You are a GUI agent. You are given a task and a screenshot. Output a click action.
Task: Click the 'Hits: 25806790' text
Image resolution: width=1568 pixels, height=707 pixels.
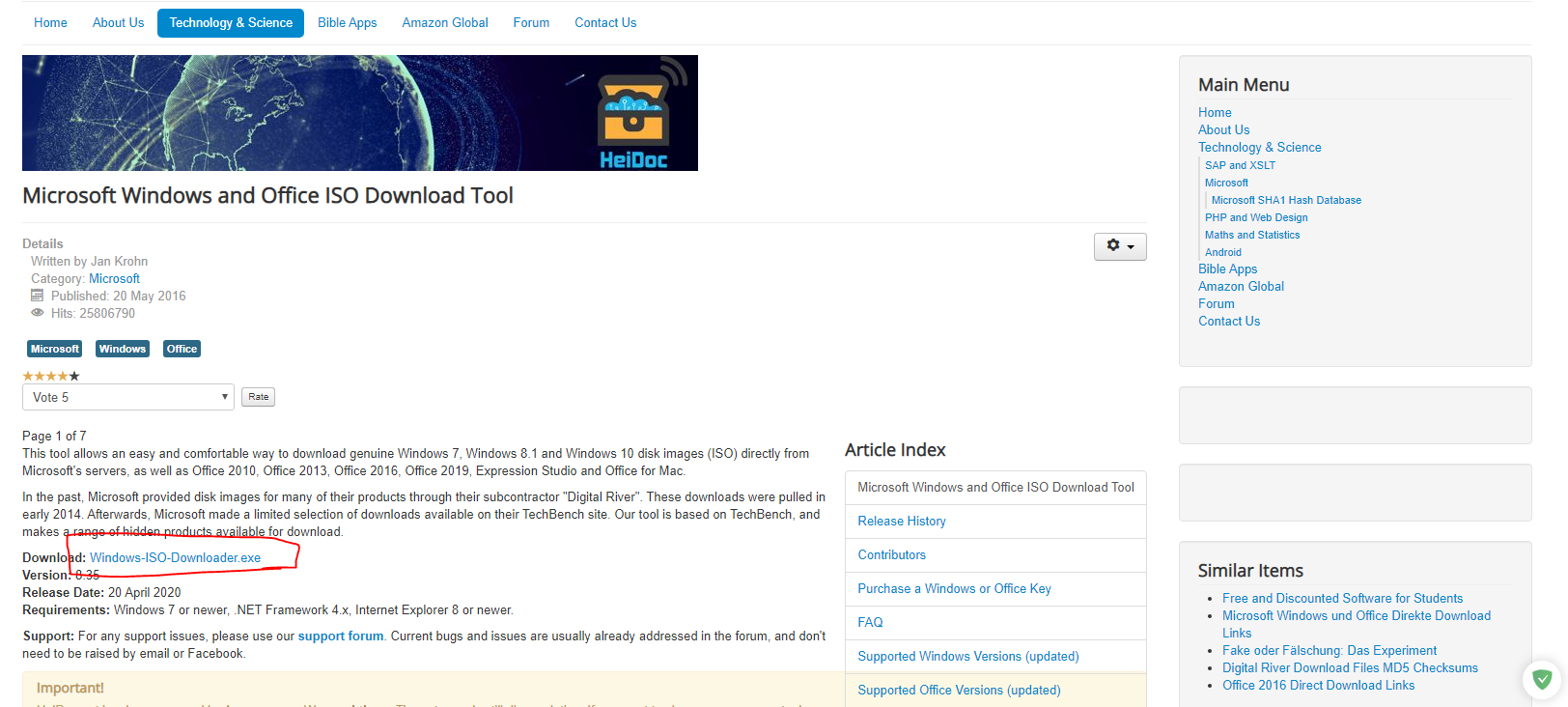pyautogui.click(x=93, y=313)
